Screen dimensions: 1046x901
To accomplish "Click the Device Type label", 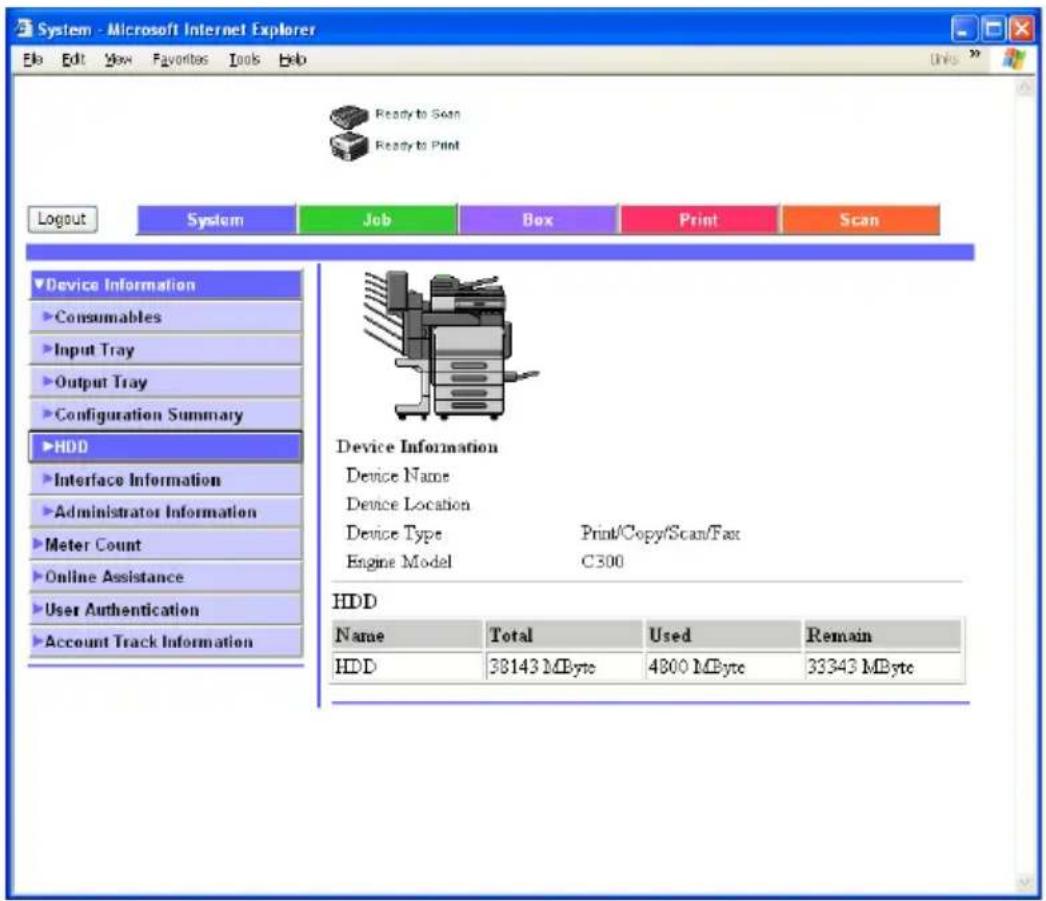I will click(x=394, y=534).
